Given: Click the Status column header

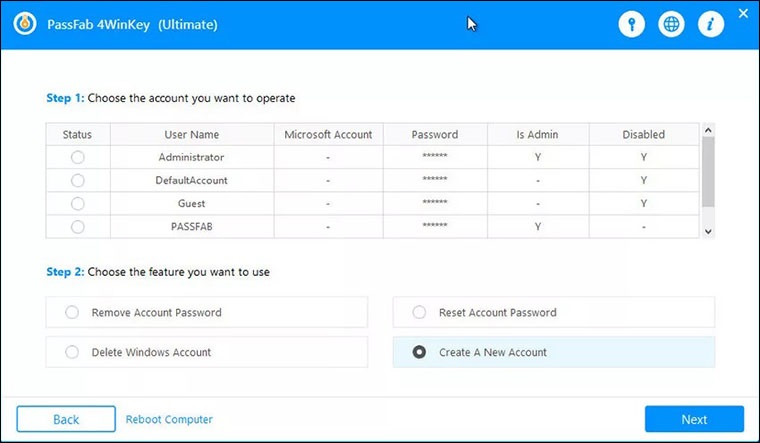Looking at the screenshot, I should click(x=78, y=134).
